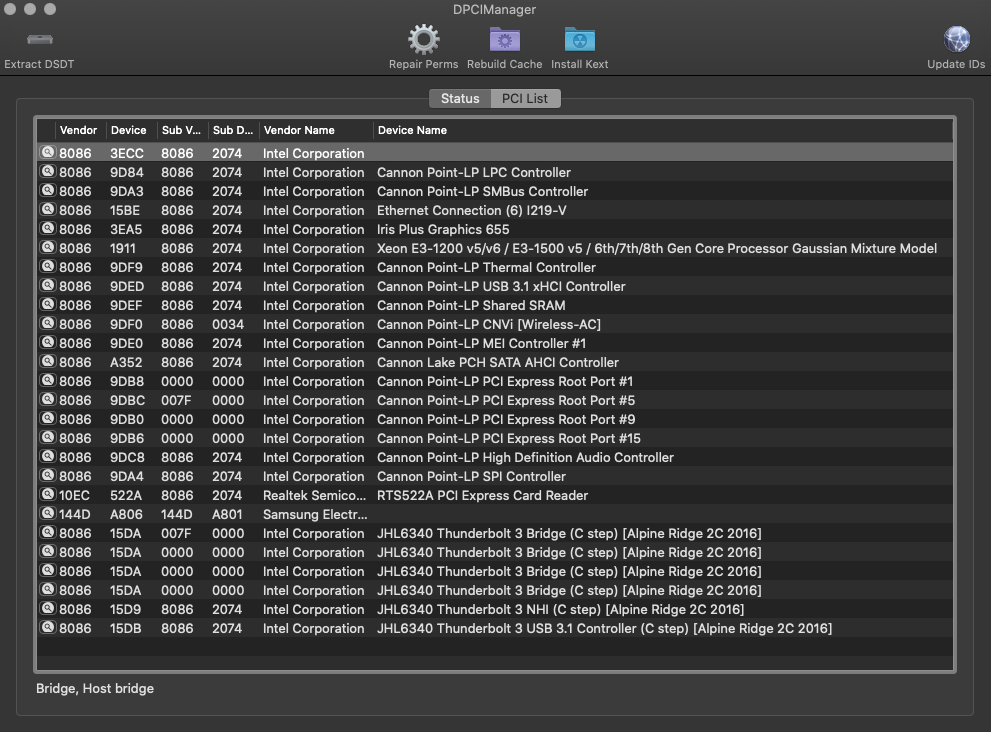Click the DPCIManager window title
This screenshot has width=991, height=732.
tap(494, 9)
